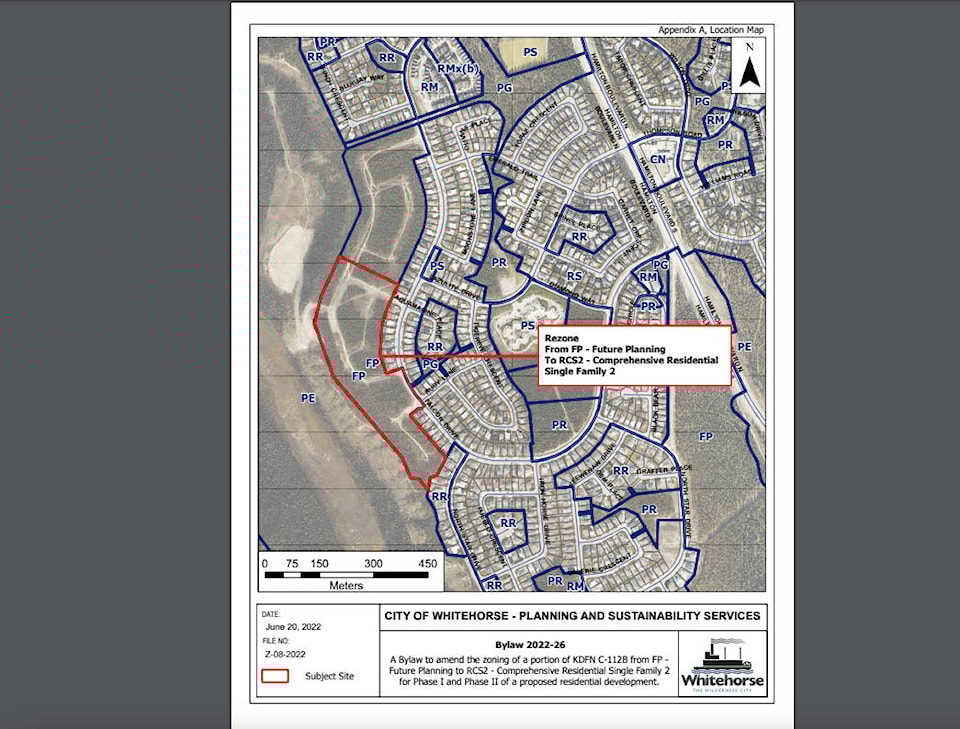Click the bylaw description paragraph about KDFN C-112B
The image size is (960, 729).
(530, 671)
